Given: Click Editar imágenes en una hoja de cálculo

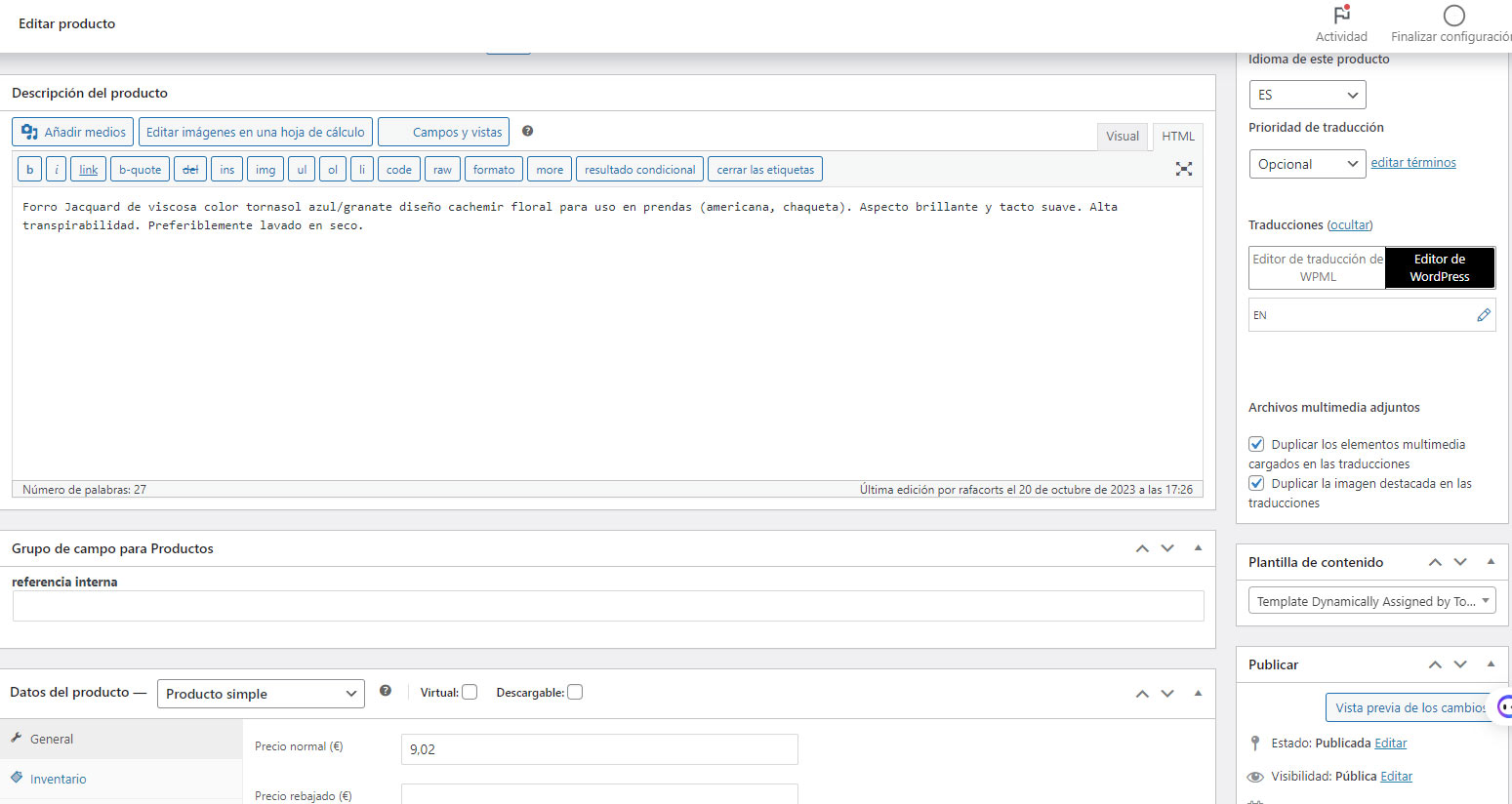Looking at the screenshot, I should (x=256, y=132).
